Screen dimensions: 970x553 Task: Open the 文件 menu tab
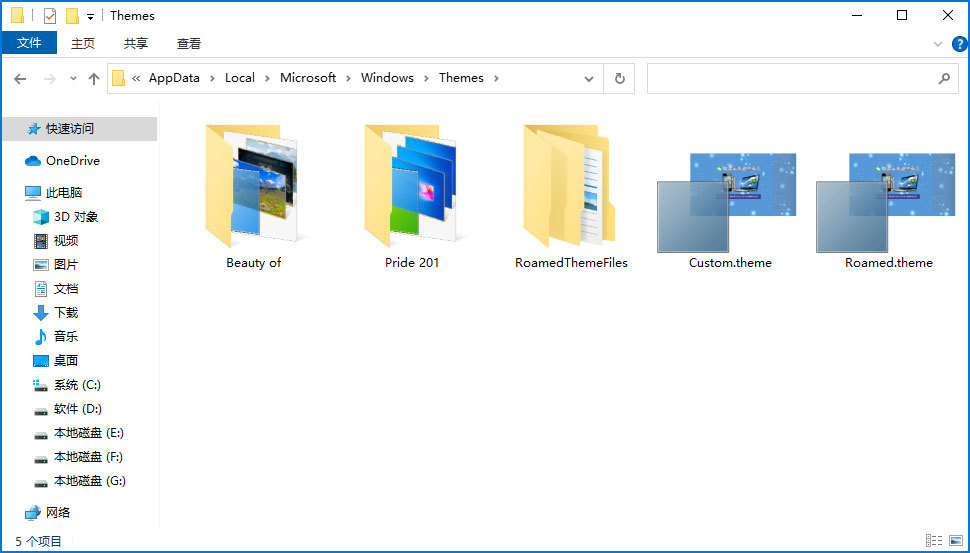coord(29,43)
